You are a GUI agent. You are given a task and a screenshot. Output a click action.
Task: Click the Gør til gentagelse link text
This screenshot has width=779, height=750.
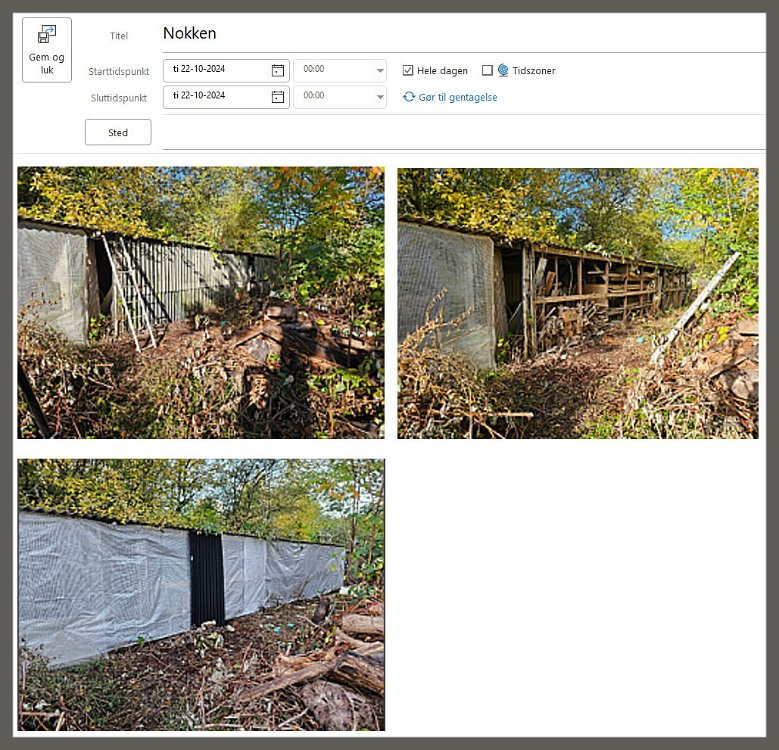(457, 97)
